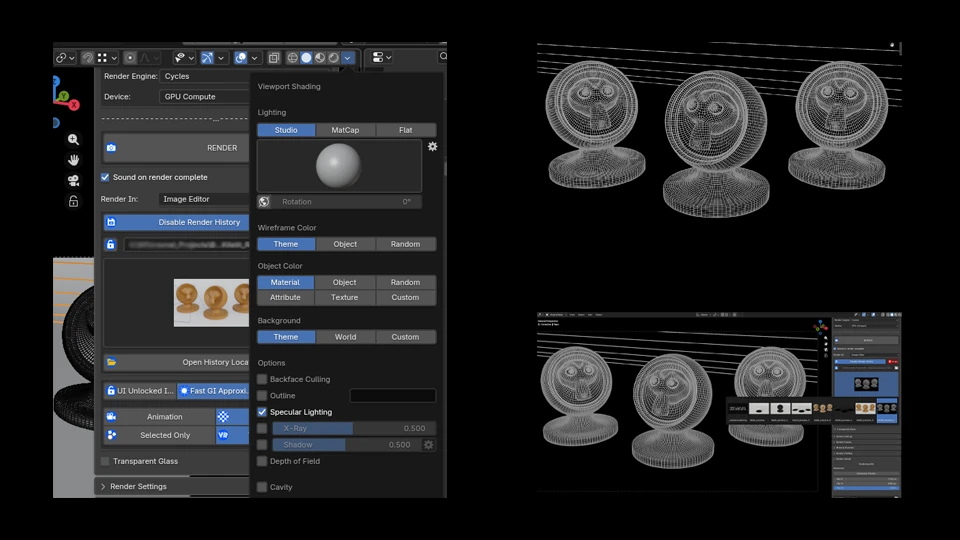
Task: Set Background to World
Action: click(345, 337)
